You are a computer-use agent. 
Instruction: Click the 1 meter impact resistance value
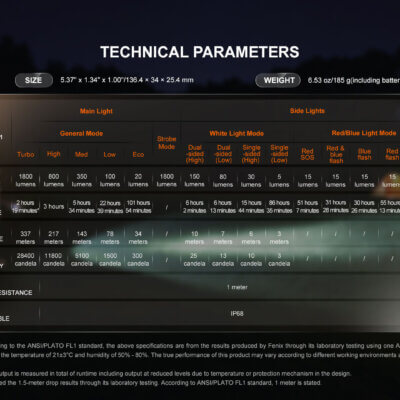point(237,287)
